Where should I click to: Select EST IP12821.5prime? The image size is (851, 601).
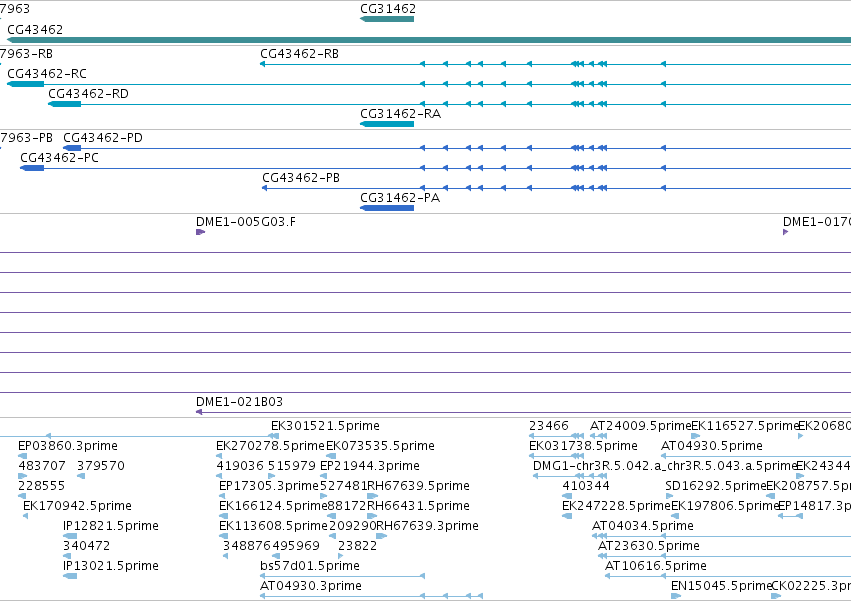click(111, 526)
